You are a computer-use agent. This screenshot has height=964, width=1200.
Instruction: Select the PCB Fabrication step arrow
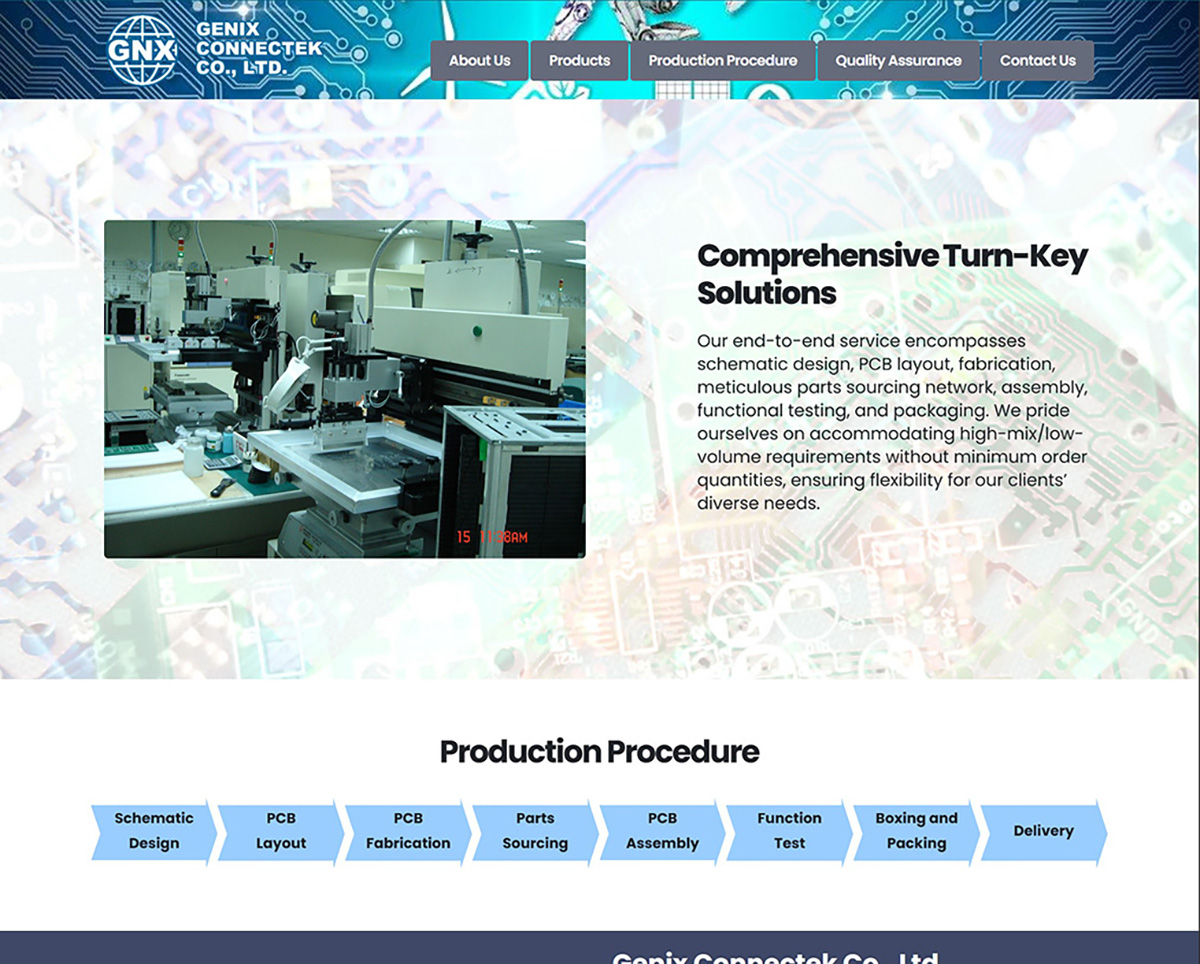(x=408, y=831)
